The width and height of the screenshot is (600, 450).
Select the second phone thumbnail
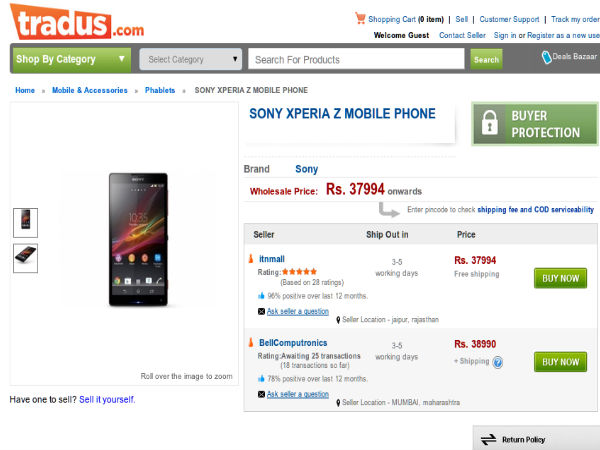[x=25, y=257]
